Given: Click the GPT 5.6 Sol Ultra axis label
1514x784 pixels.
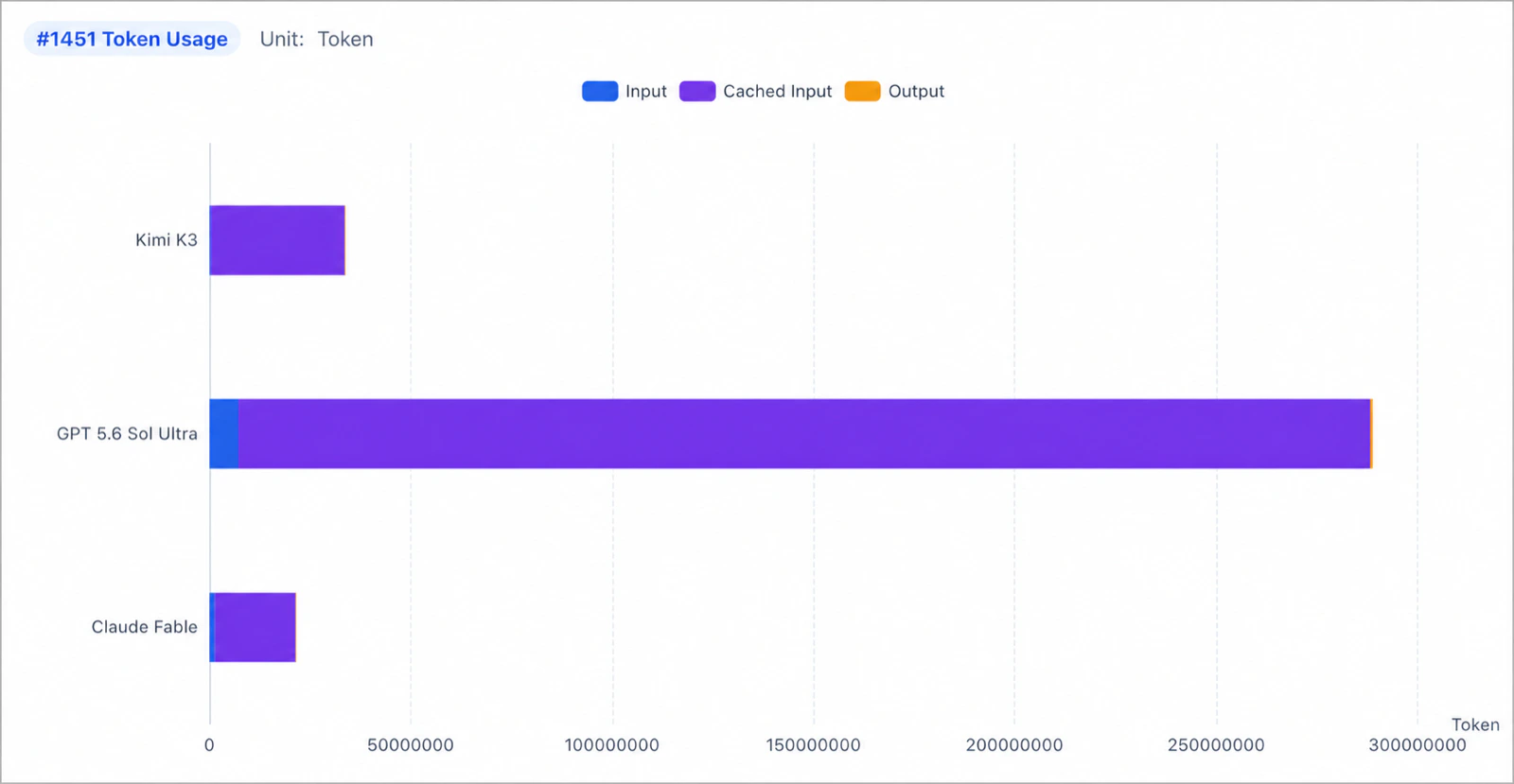Looking at the screenshot, I should [x=127, y=433].
